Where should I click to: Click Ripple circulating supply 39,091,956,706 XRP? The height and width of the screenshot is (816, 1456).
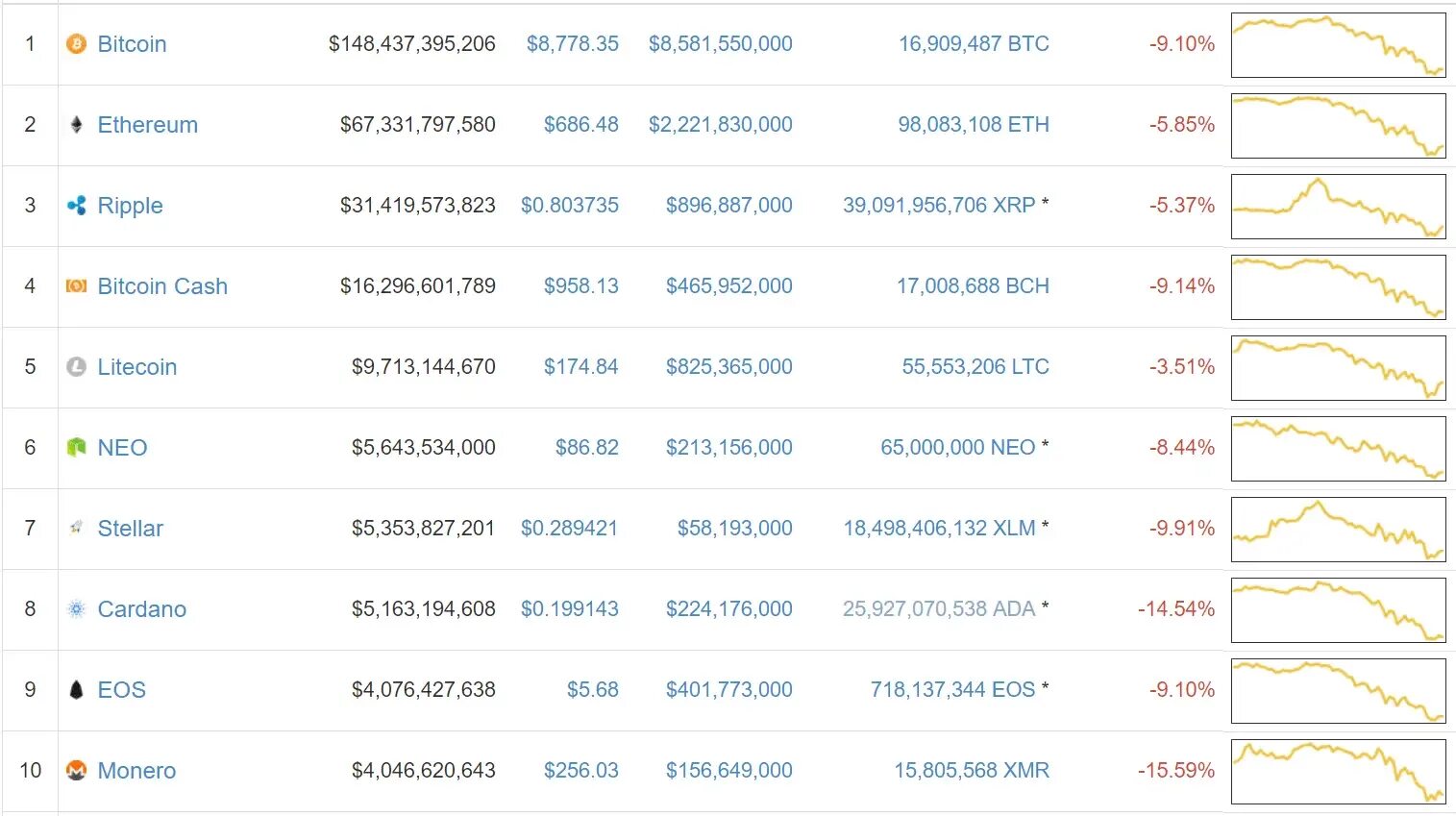tap(939, 206)
